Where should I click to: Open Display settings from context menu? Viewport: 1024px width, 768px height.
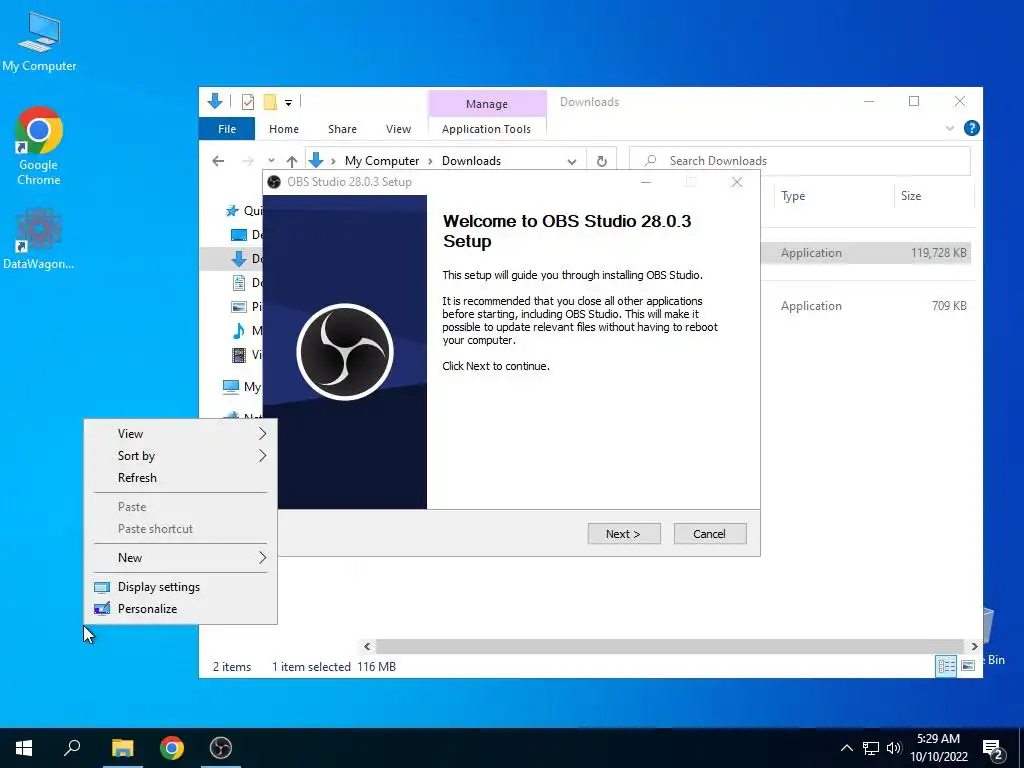(x=180, y=586)
